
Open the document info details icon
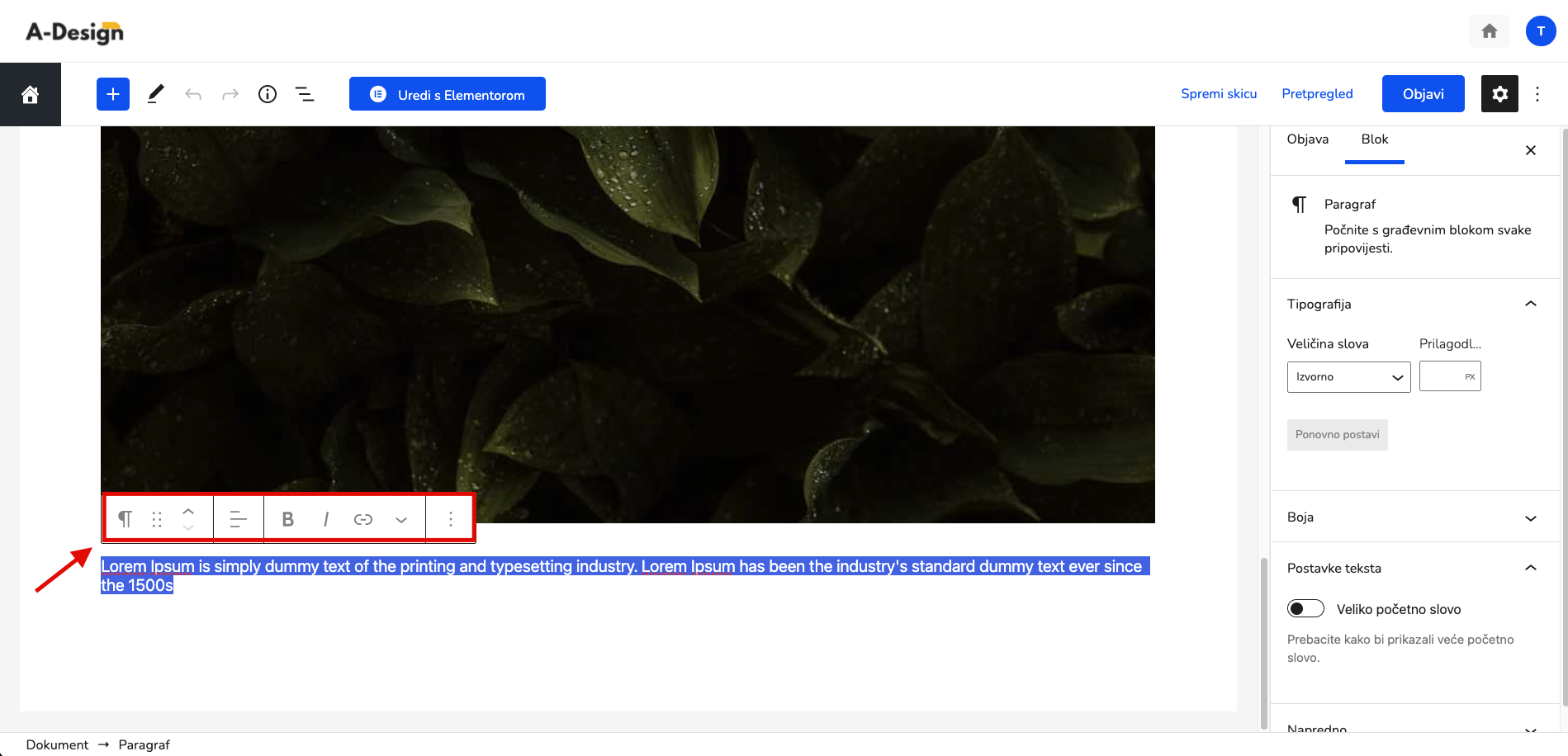tap(268, 94)
